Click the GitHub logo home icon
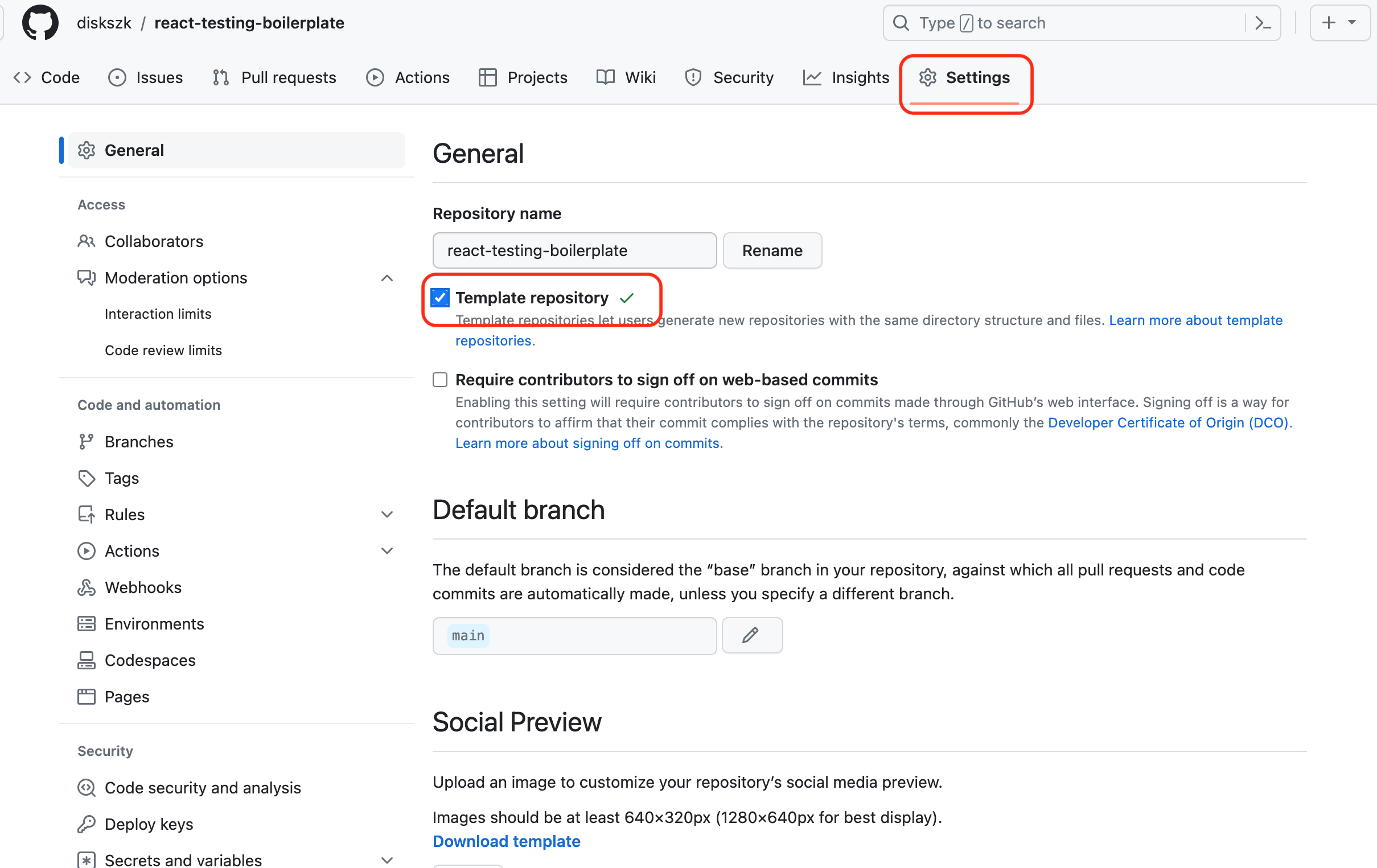Viewport: 1377px width, 868px height. (x=40, y=23)
